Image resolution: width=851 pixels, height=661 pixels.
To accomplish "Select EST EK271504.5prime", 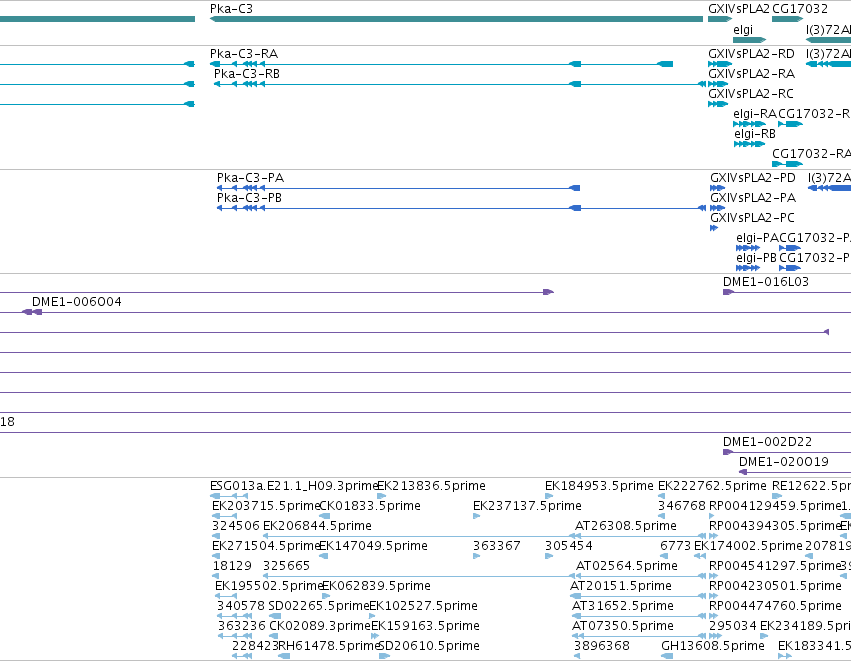I will (266, 546).
